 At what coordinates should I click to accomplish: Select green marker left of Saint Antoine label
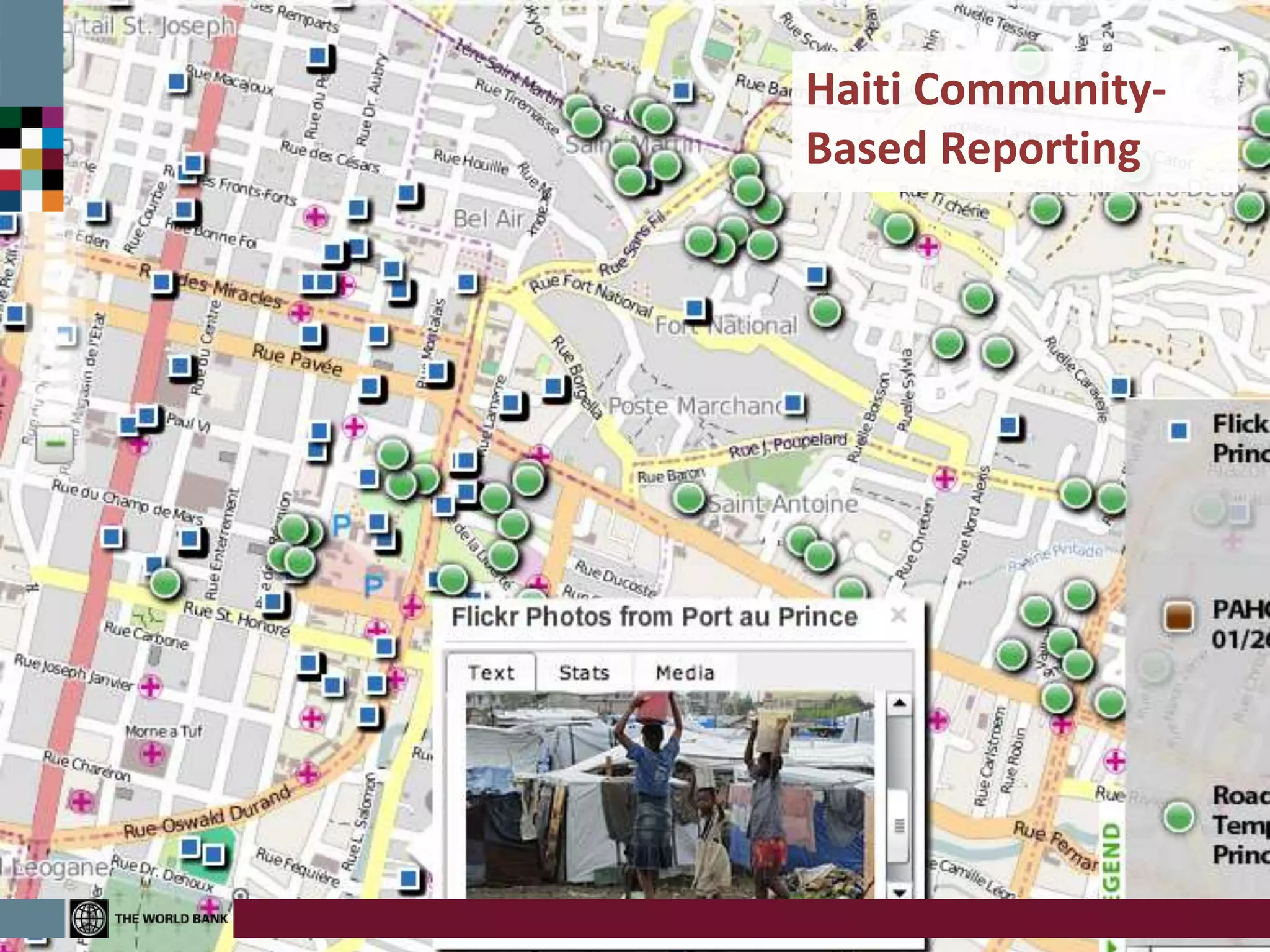coord(689,497)
